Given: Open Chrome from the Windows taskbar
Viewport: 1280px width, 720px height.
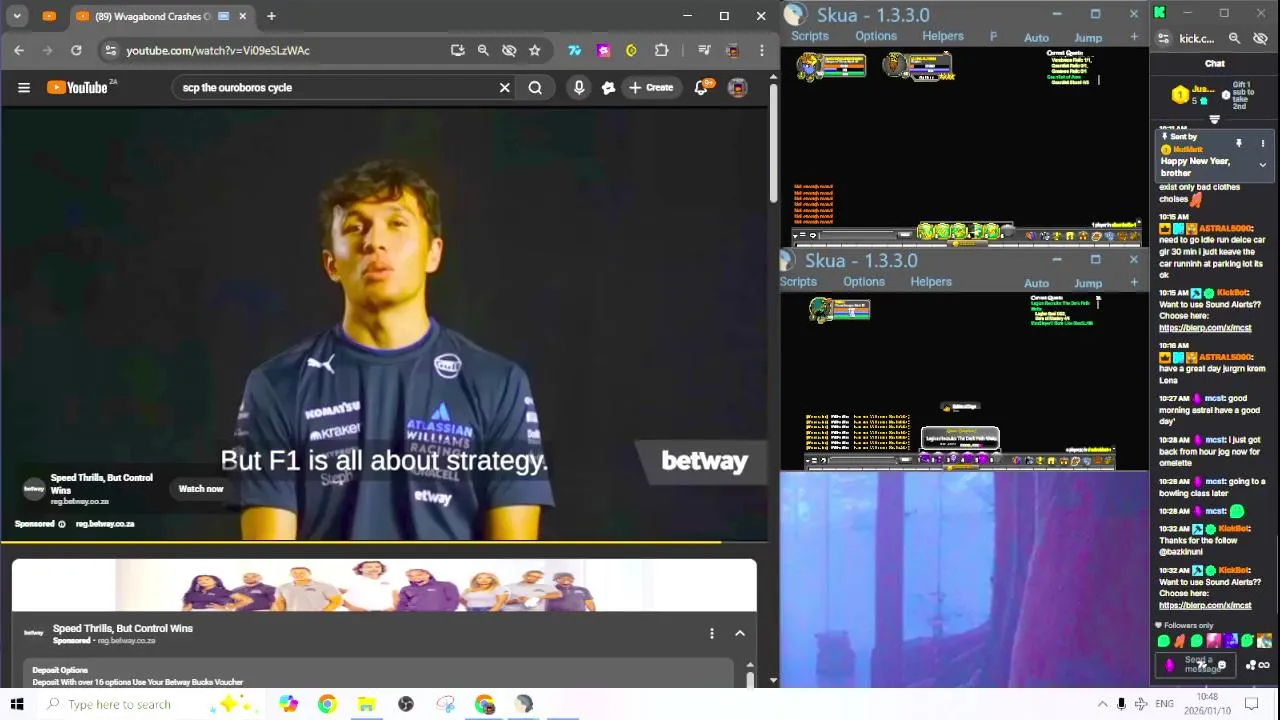Looking at the screenshot, I should [327, 704].
